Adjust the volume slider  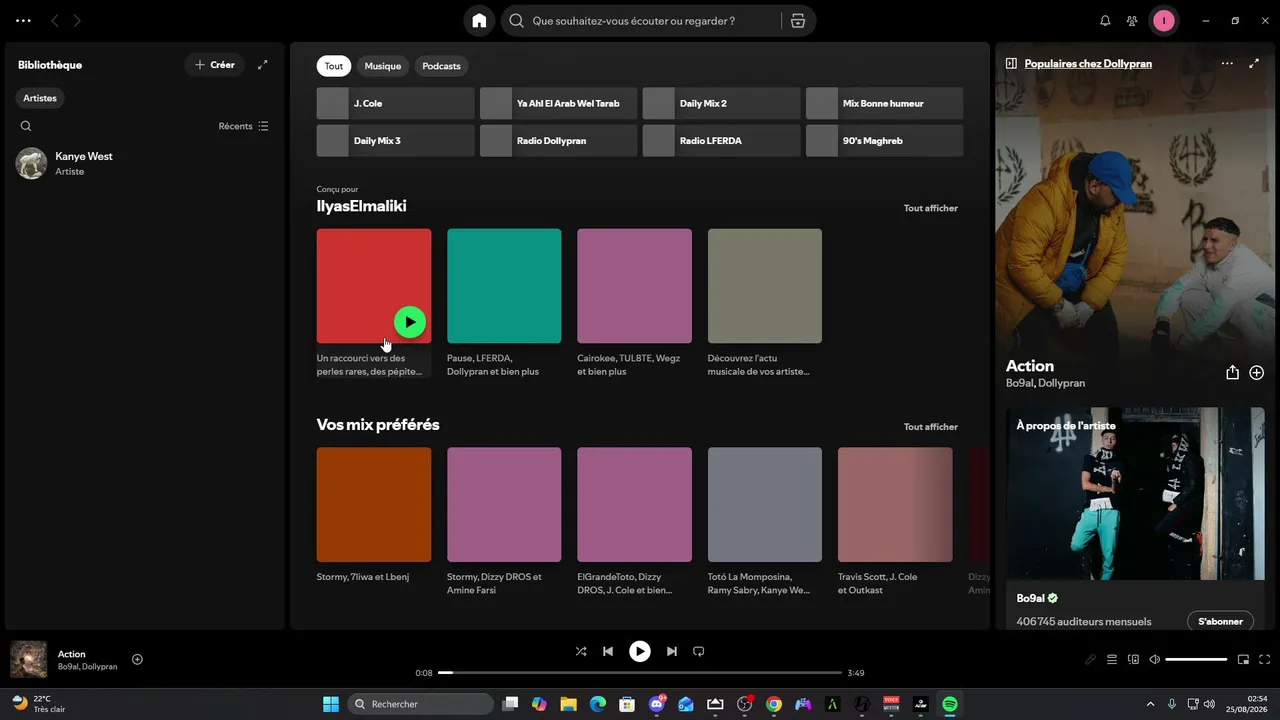(x=1196, y=659)
